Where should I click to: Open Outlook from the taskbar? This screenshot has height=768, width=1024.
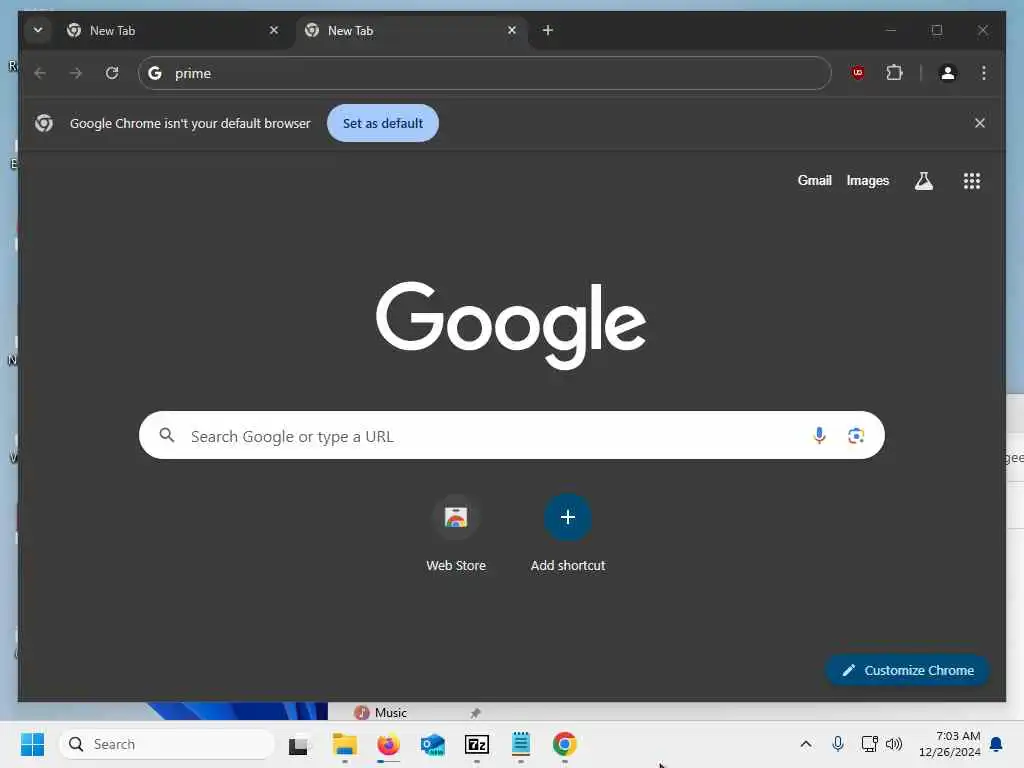point(432,744)
